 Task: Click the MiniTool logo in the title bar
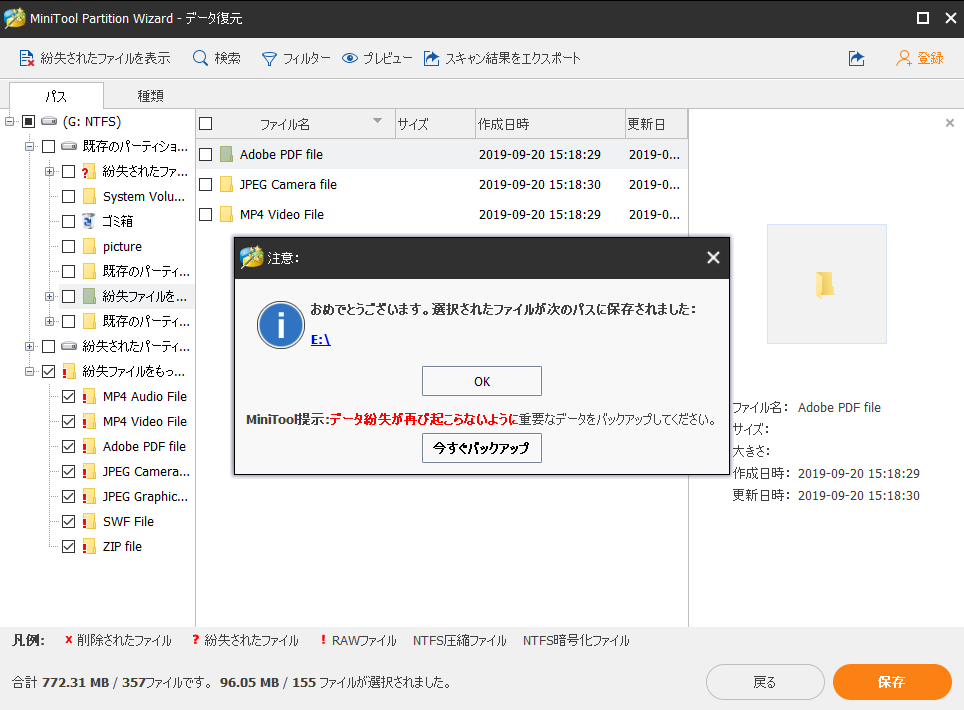[x=14, y=18]
